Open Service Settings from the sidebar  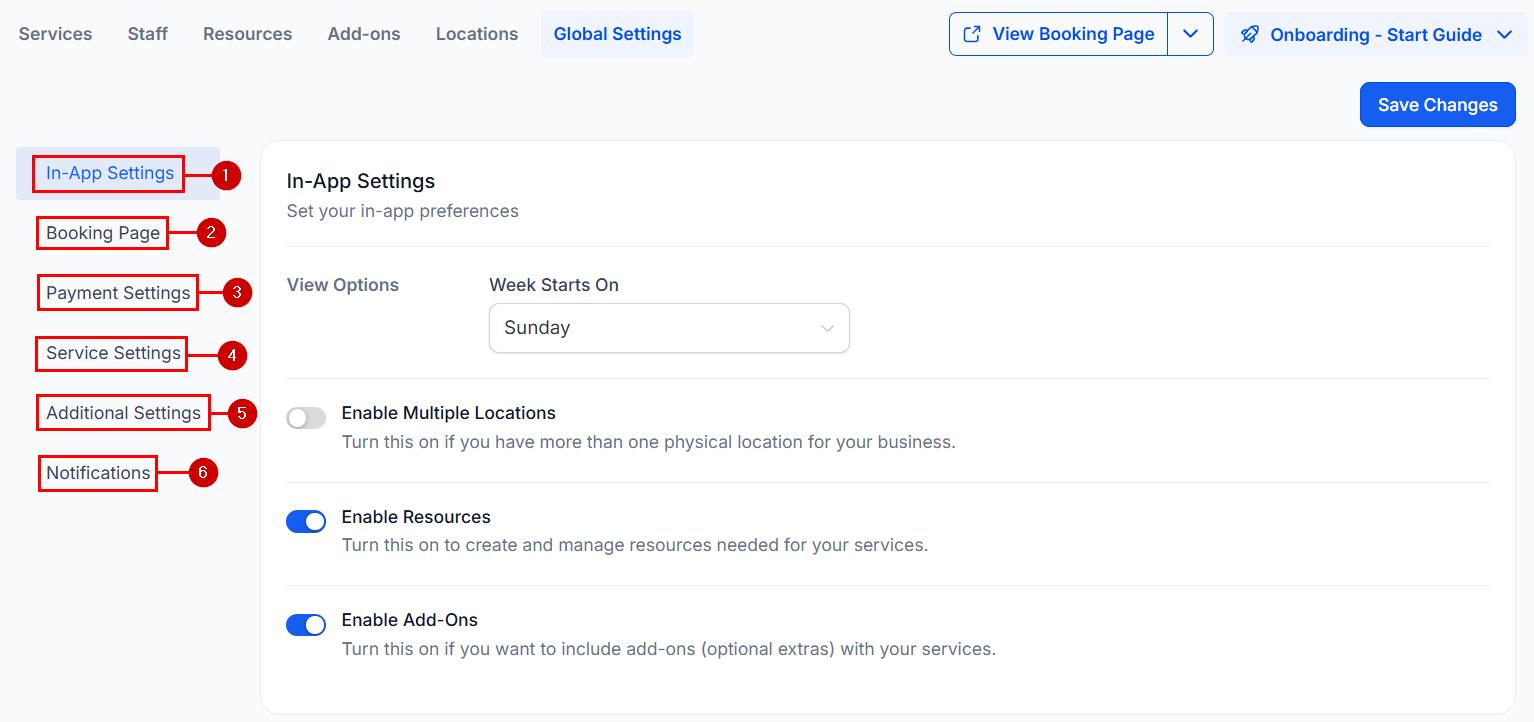(x=111, y=353)
